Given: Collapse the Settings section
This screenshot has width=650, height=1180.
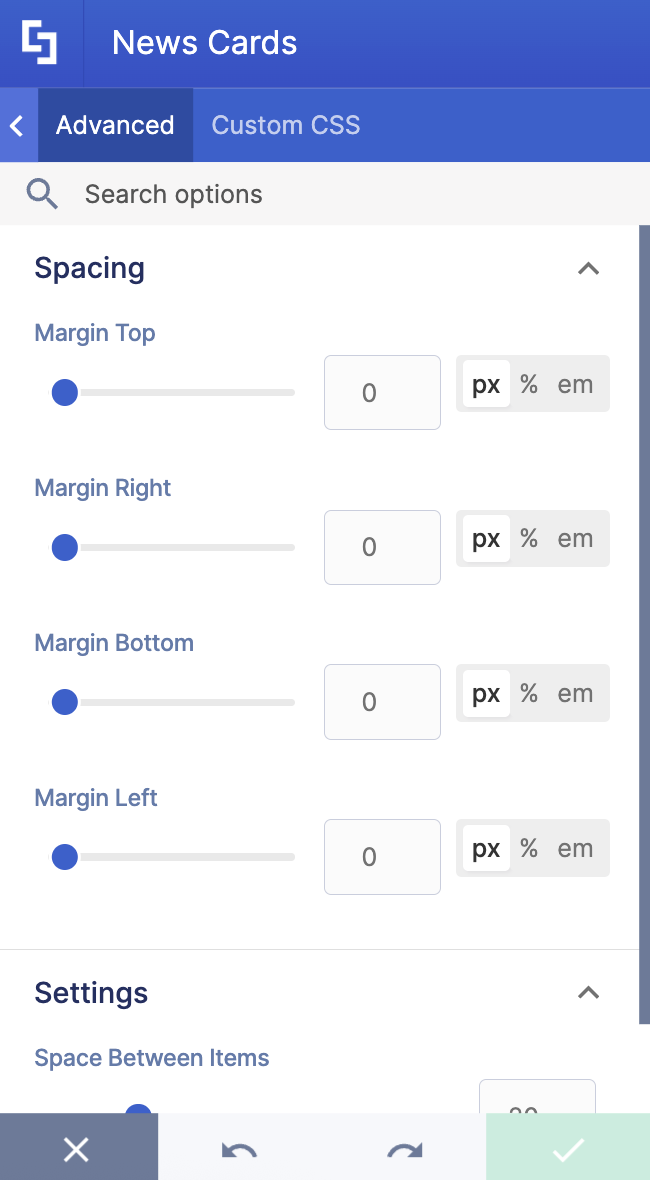Looking at the screenshot, I should (x=589, y=993).
